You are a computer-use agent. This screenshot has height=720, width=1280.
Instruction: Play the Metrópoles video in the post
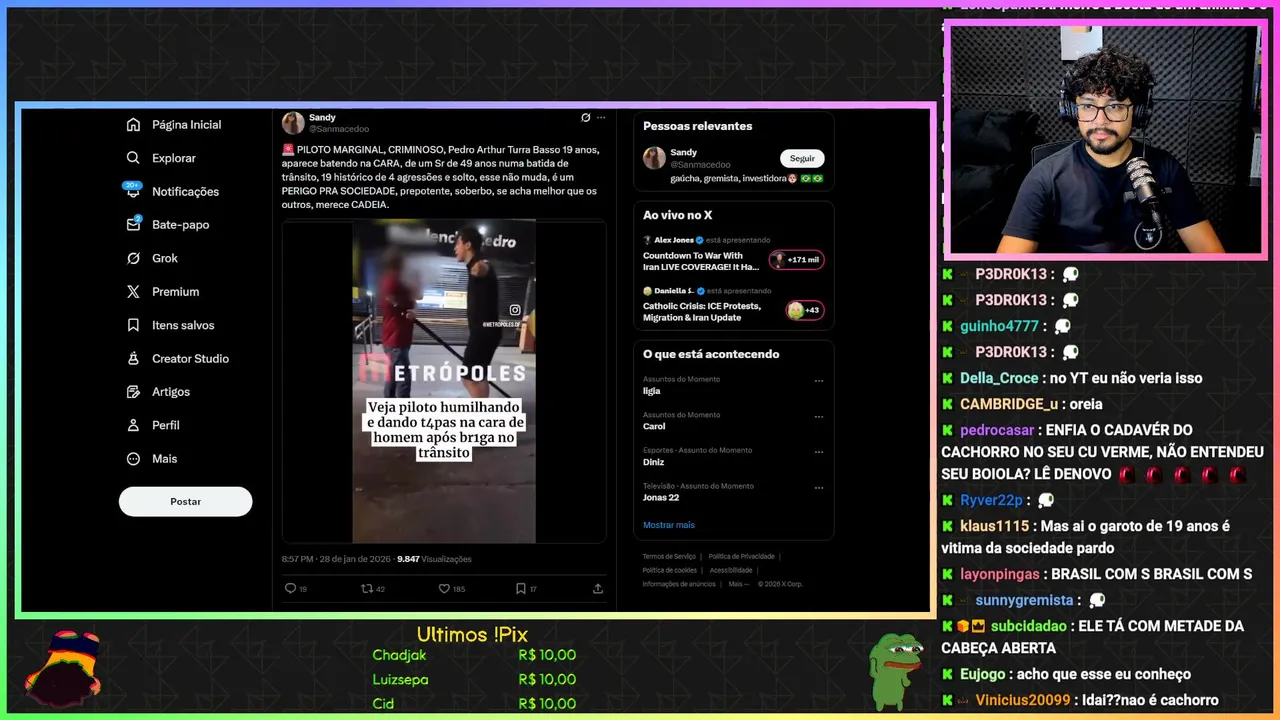(x=444, y=381)
